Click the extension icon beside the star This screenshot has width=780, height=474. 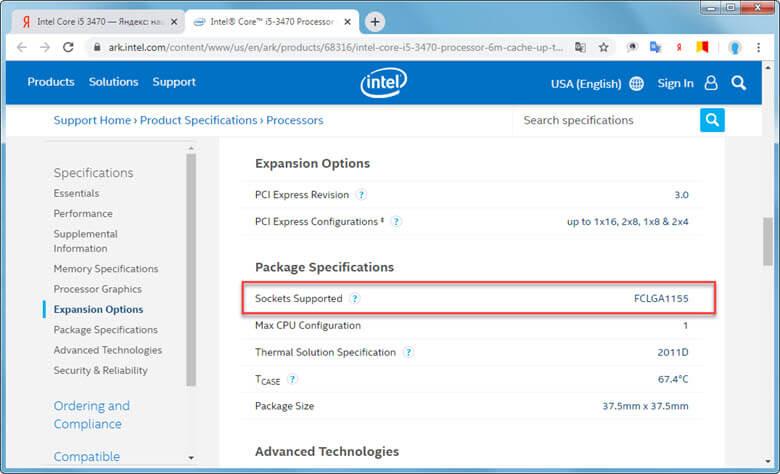(632, 47)
